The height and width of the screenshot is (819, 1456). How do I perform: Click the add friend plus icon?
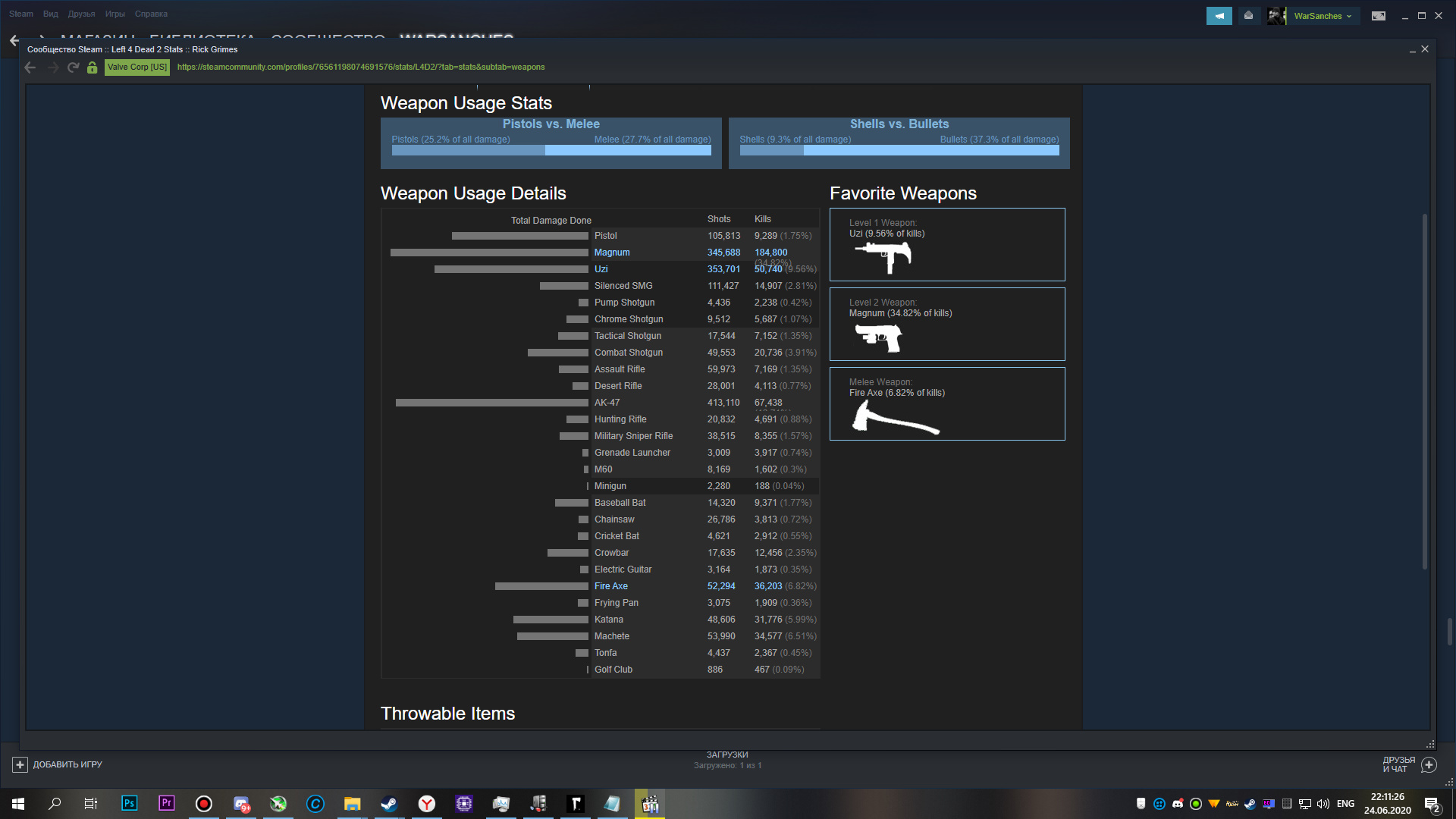point(1429,764)
